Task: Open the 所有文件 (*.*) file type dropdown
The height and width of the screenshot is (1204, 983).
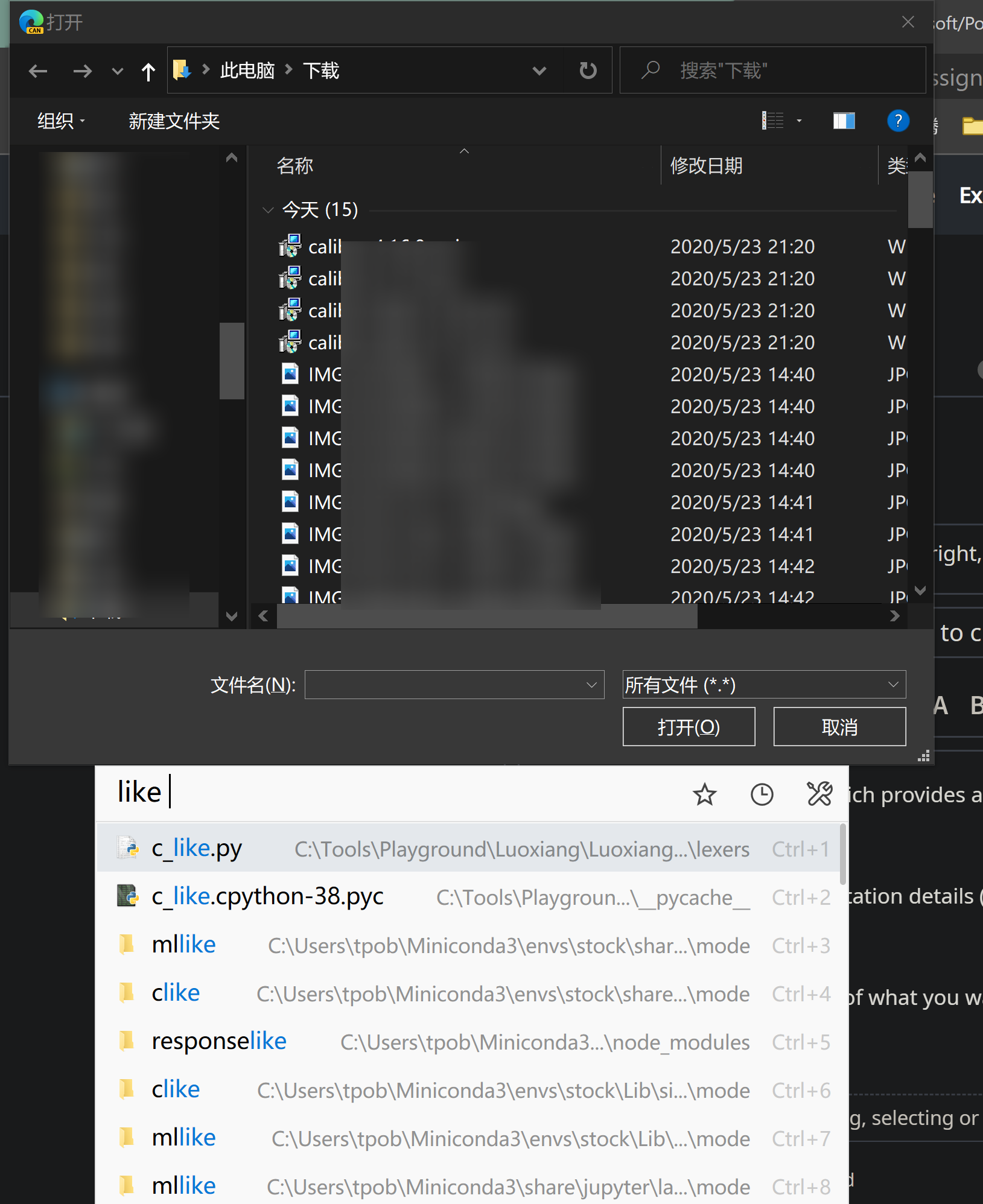Action: click(x=764, y=685)
